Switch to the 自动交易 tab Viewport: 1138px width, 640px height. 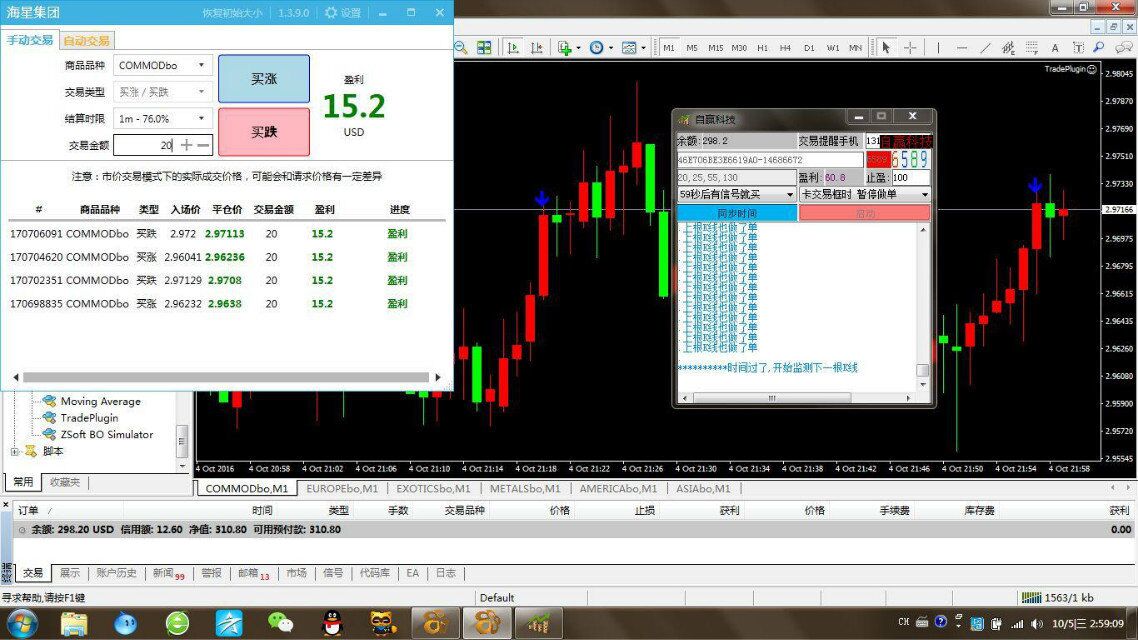86,41
